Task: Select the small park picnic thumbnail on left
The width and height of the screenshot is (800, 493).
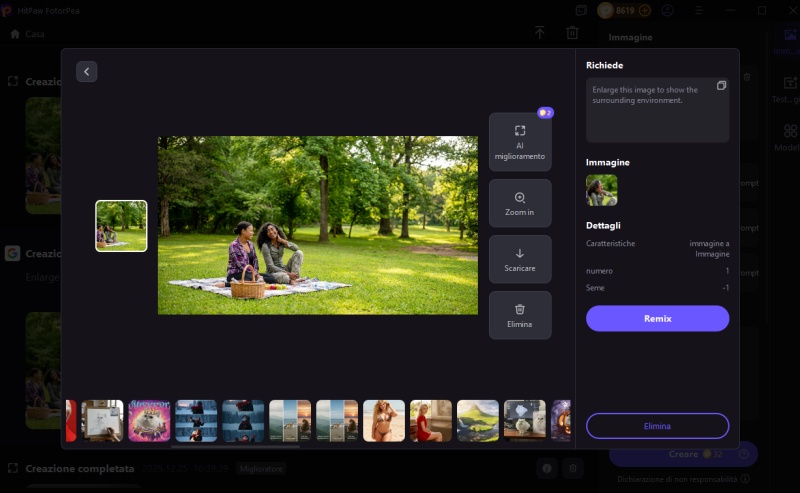Action: point(121,226)
